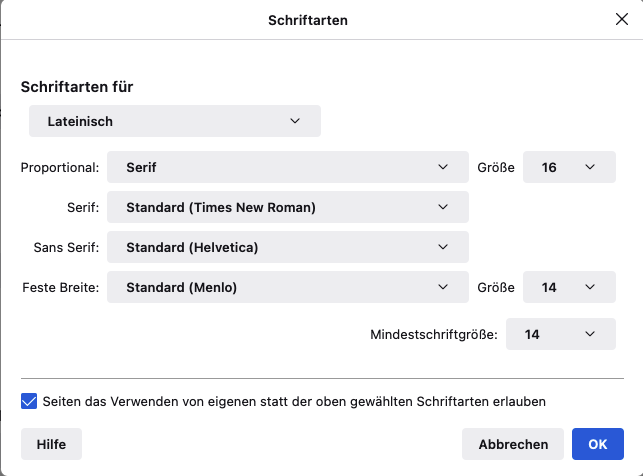
Task: Open the Sans Serif Helvetica dropdown
Action: [x=287, y=247]
